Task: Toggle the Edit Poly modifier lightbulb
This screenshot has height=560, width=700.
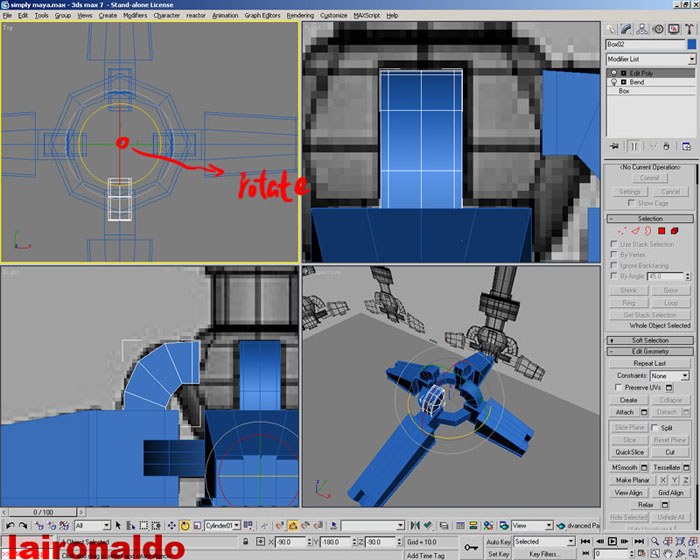Action: point(614,73)
